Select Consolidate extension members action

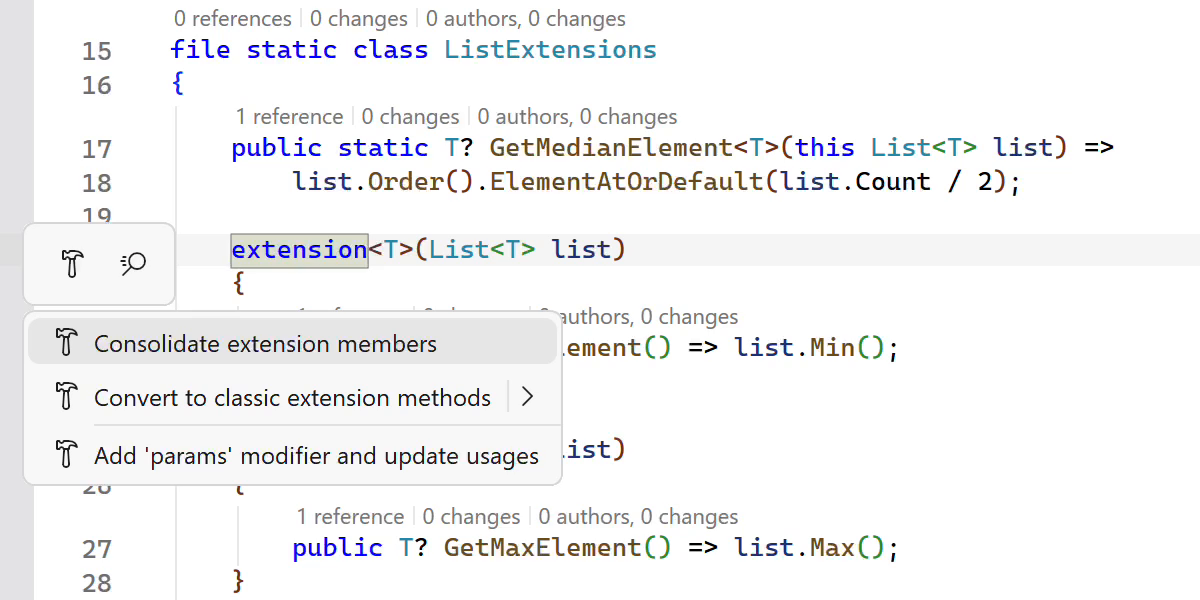tap(265, 344)
